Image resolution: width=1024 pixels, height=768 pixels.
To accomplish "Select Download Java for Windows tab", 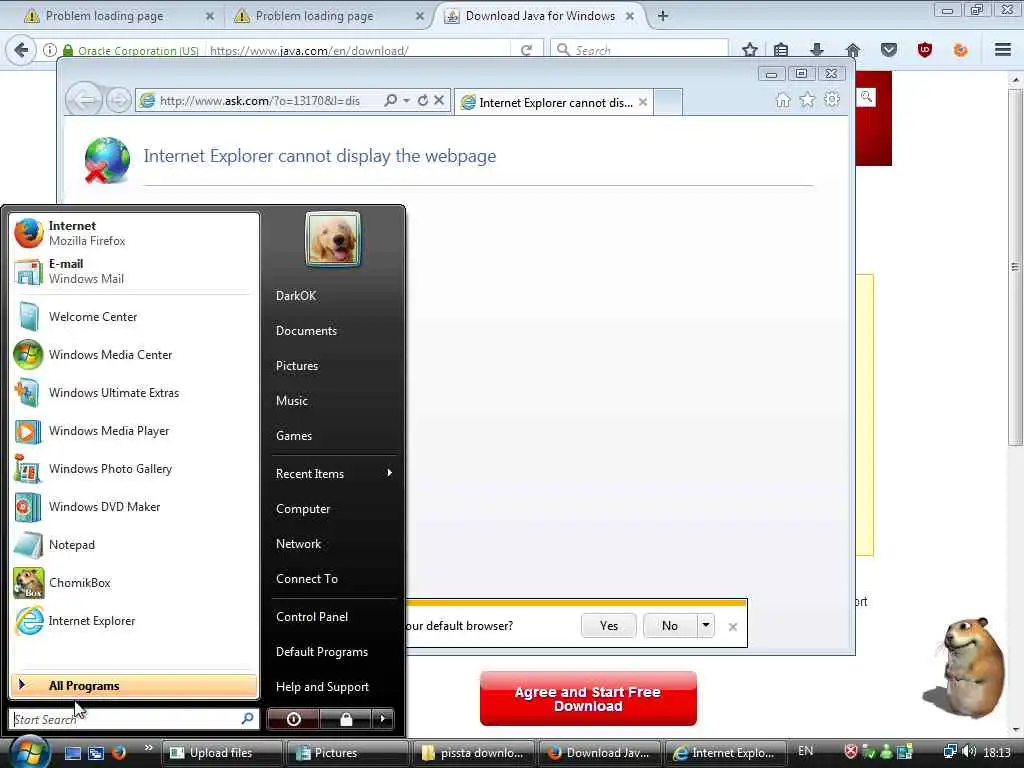I will 540,16.
